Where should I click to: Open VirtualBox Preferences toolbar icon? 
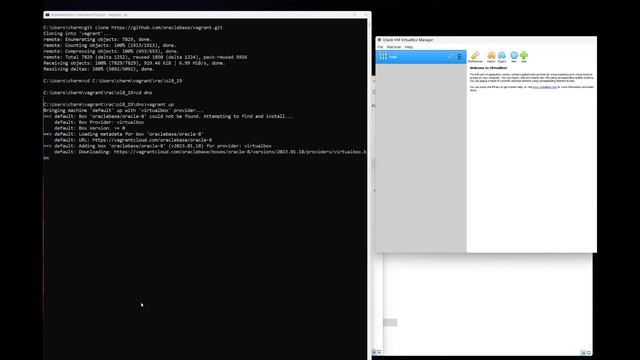tap(475, 57)
